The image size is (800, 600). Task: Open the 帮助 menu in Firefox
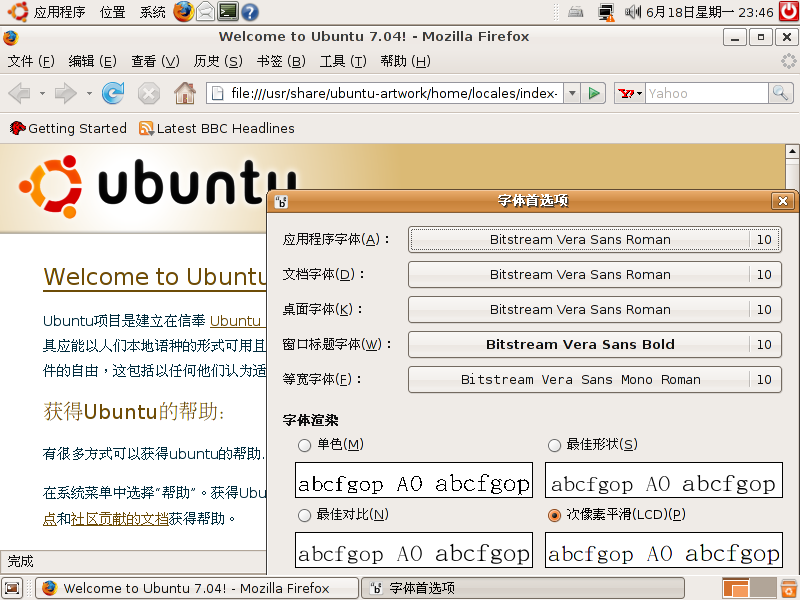[405, 62]
